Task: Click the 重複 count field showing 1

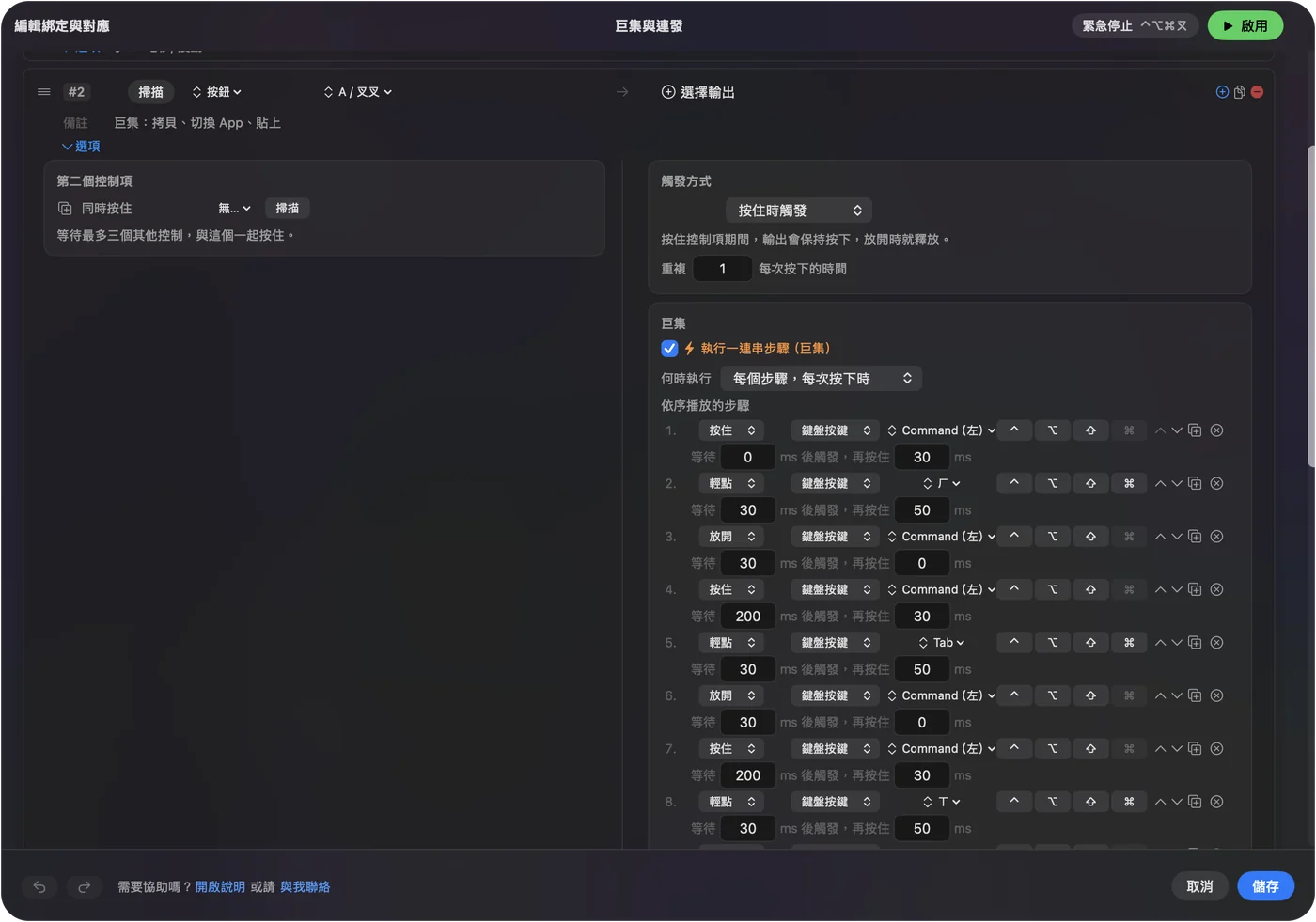Action: [722, 269]
